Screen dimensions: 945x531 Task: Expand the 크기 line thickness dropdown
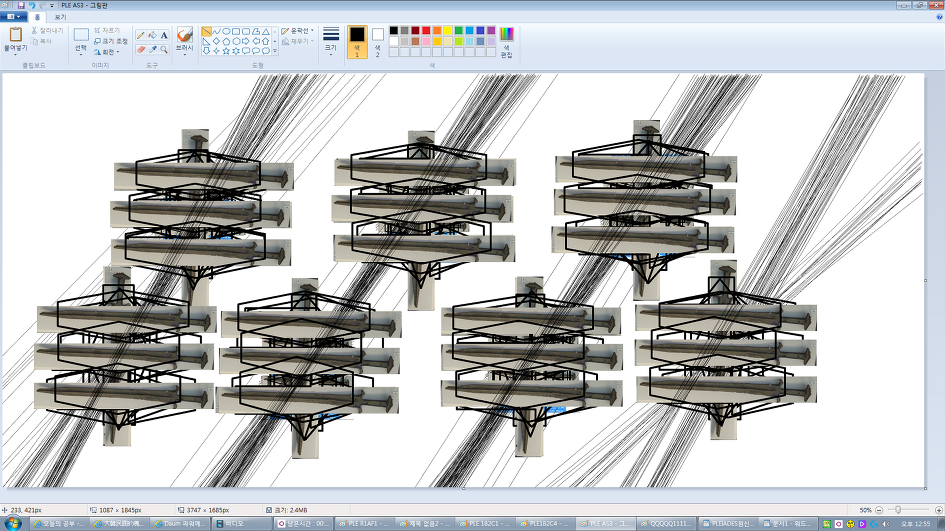click(331, 41)
